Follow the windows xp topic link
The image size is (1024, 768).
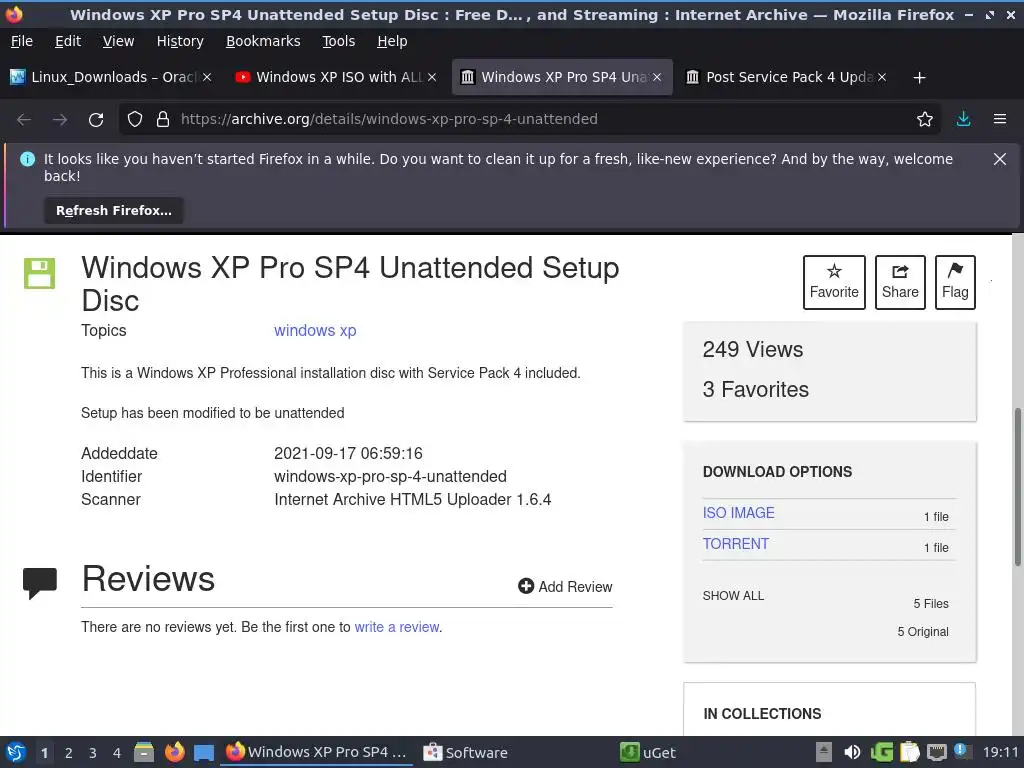pyautogui.click(x=315, y=330)
